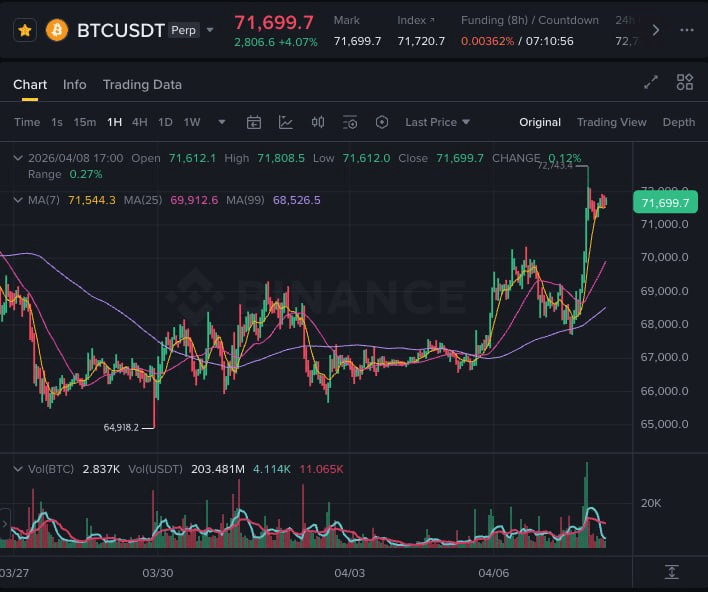Click the chart auto-fit scale button
This screenshot has height=592, width=708.
[x=671, y=572]
